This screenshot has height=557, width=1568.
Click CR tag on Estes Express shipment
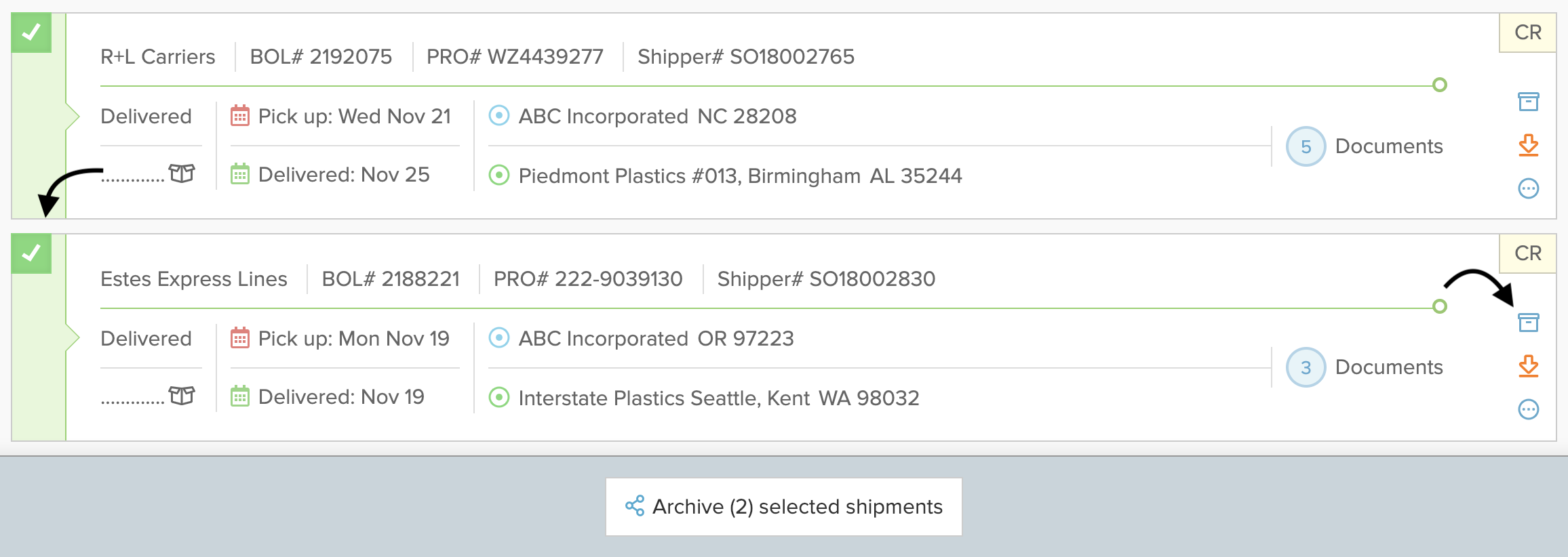pyautogui.click(x=1527, y=253)
